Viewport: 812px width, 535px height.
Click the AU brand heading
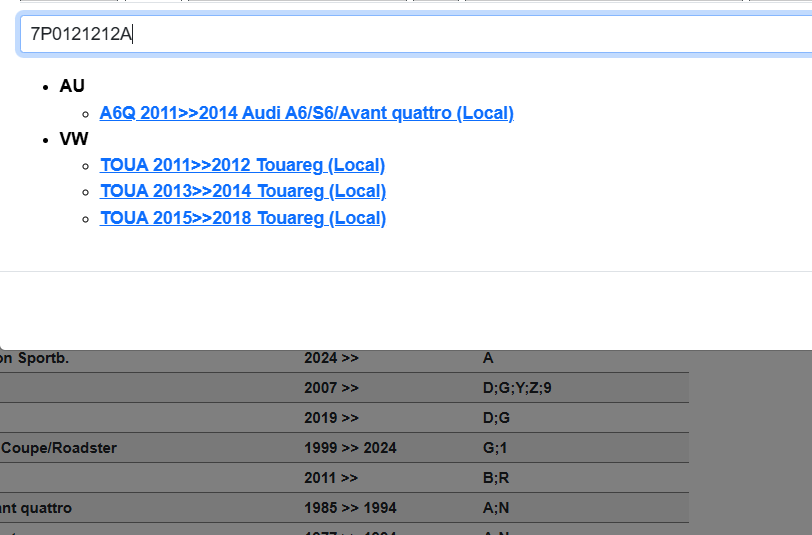pos(72,86)
